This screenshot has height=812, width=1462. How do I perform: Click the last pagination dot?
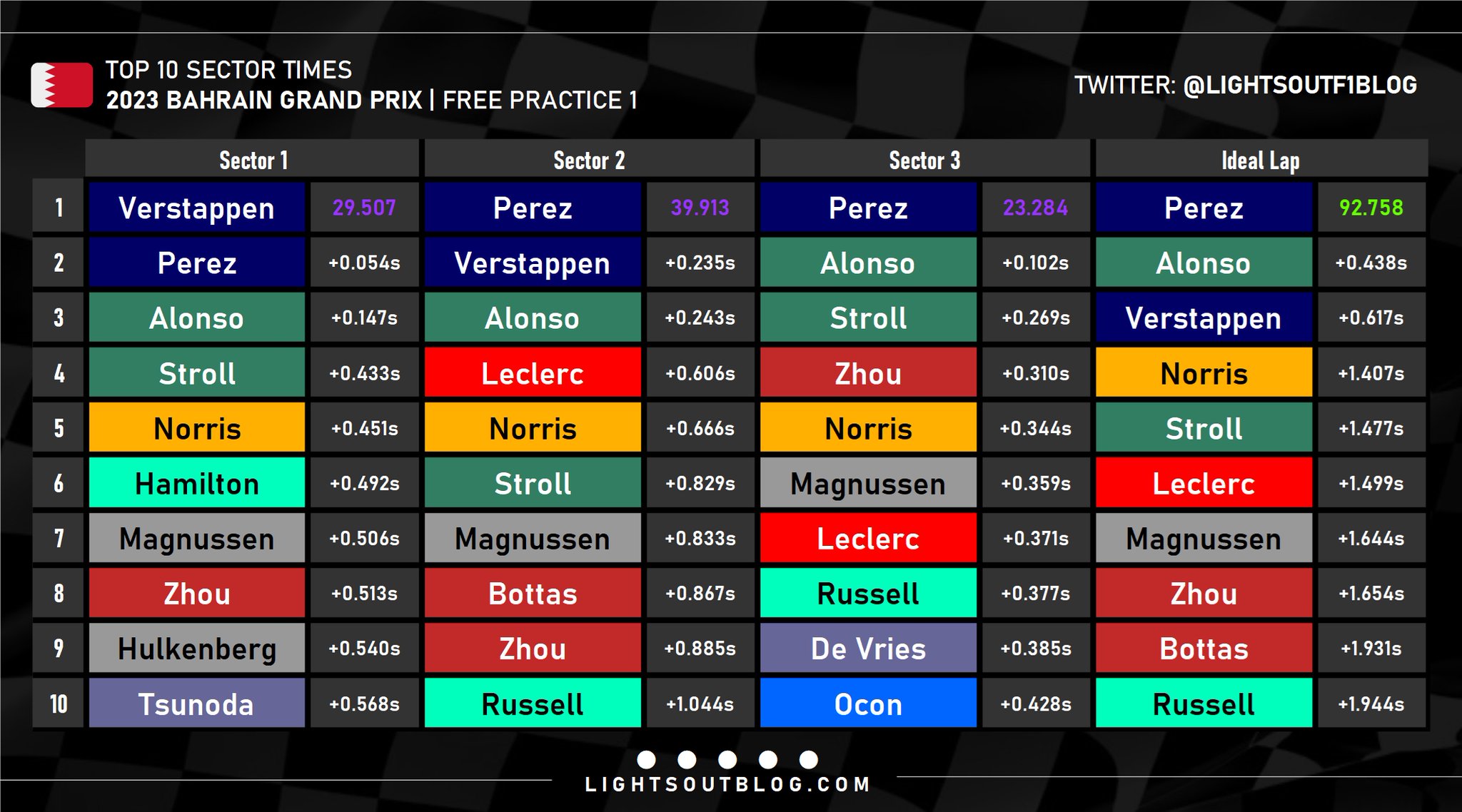pos(809,759)
